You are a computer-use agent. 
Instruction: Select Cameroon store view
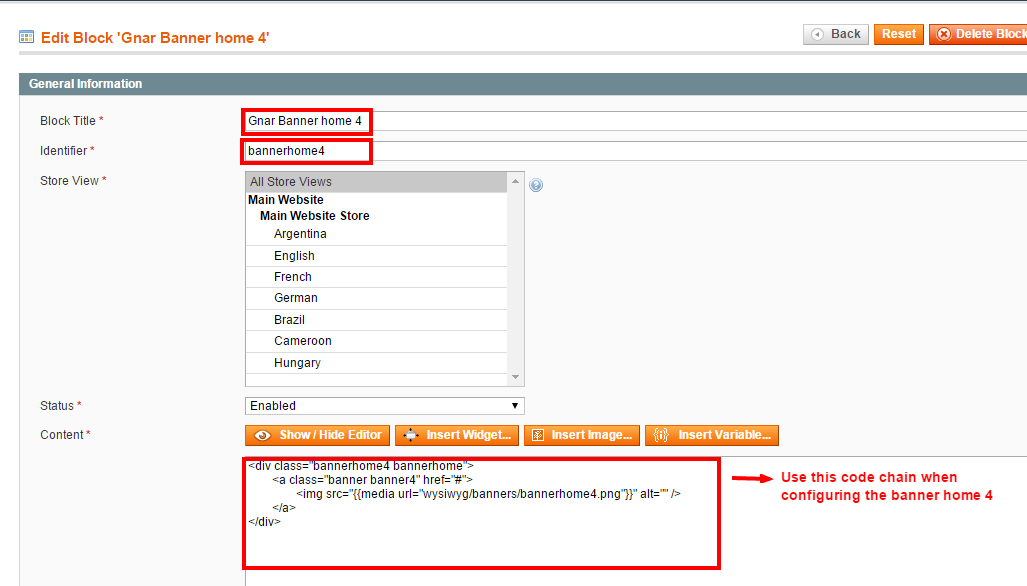pyautogui.click(x=377, y=341)
